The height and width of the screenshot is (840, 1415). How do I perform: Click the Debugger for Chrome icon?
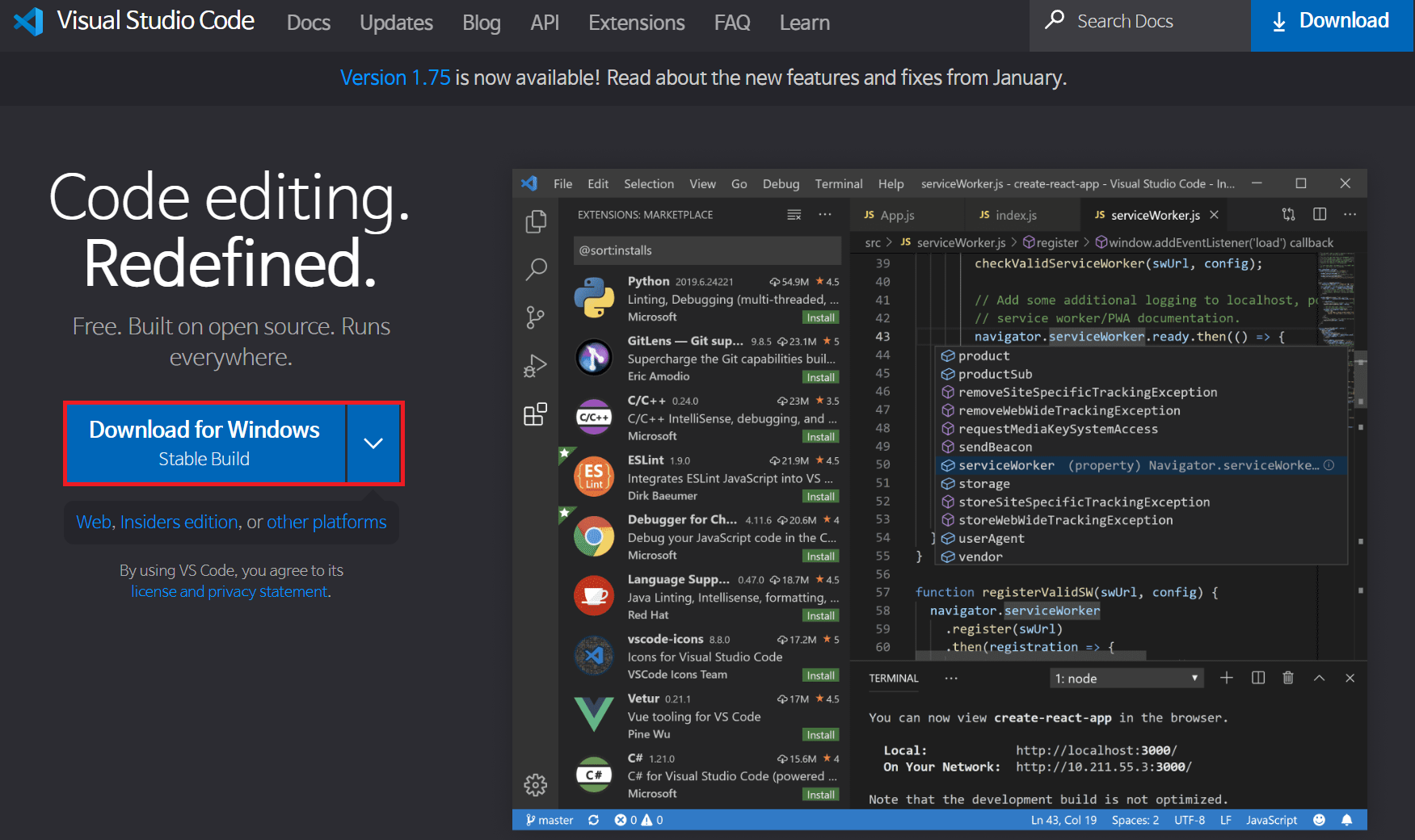(x=594, y=536)
